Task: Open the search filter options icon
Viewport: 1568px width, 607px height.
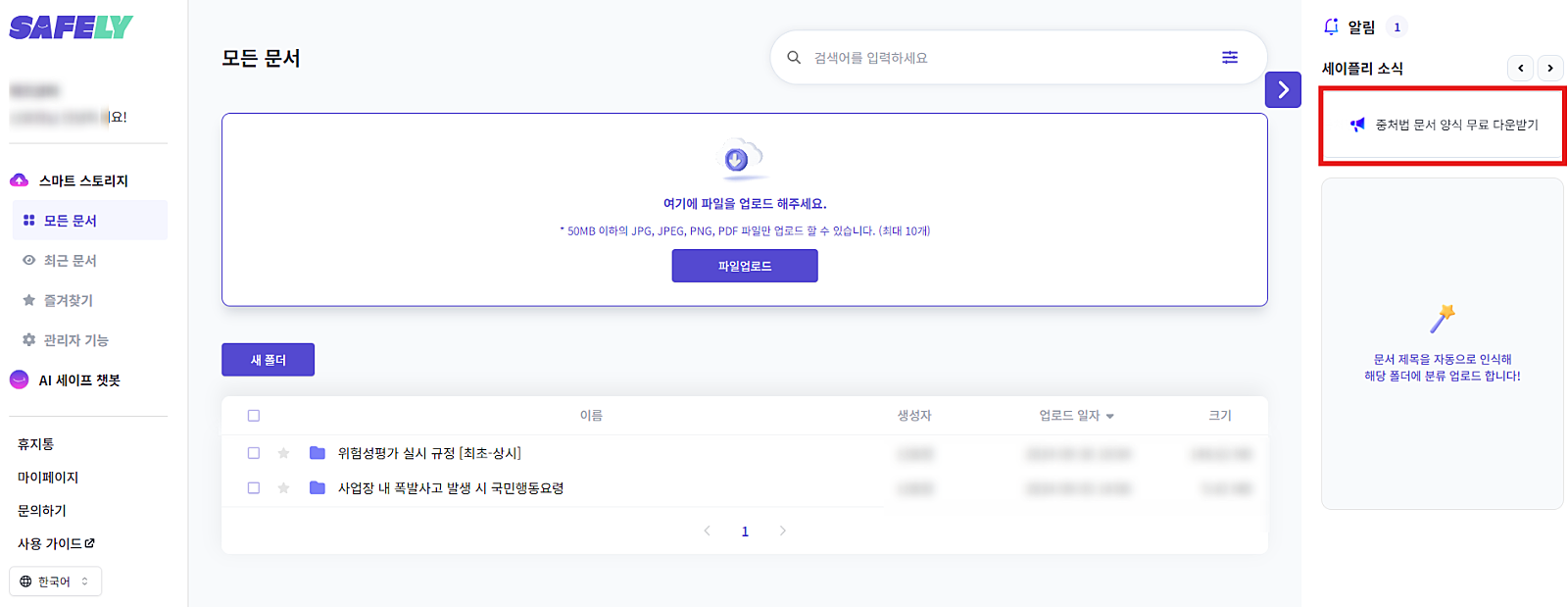Action: coord(1229,58)
